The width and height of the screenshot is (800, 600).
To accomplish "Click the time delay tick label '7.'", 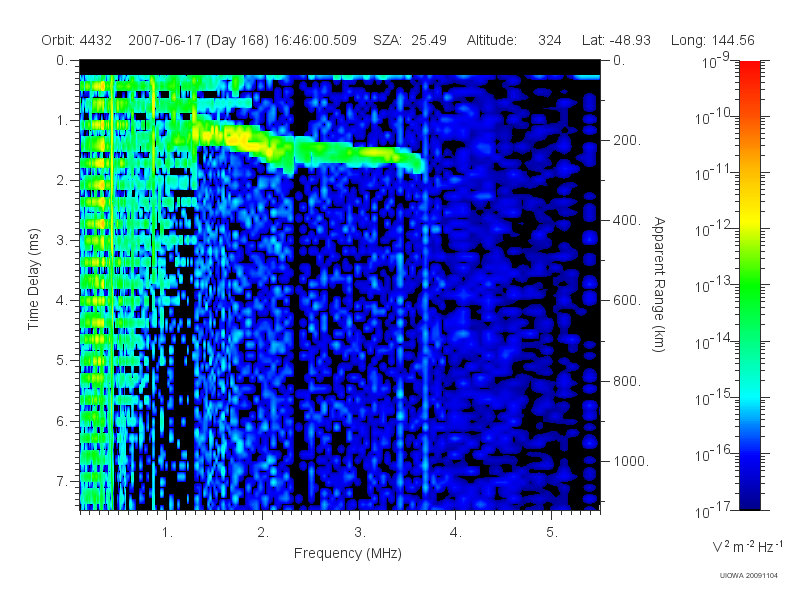I will (x=62, y=481).
